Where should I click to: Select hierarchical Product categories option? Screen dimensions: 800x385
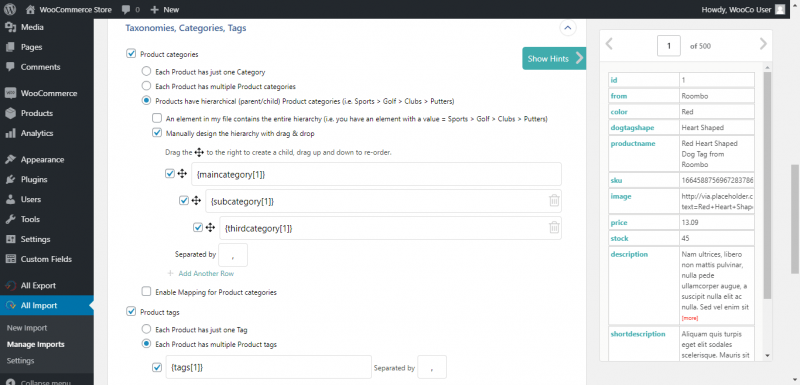(x=146, y=100)
